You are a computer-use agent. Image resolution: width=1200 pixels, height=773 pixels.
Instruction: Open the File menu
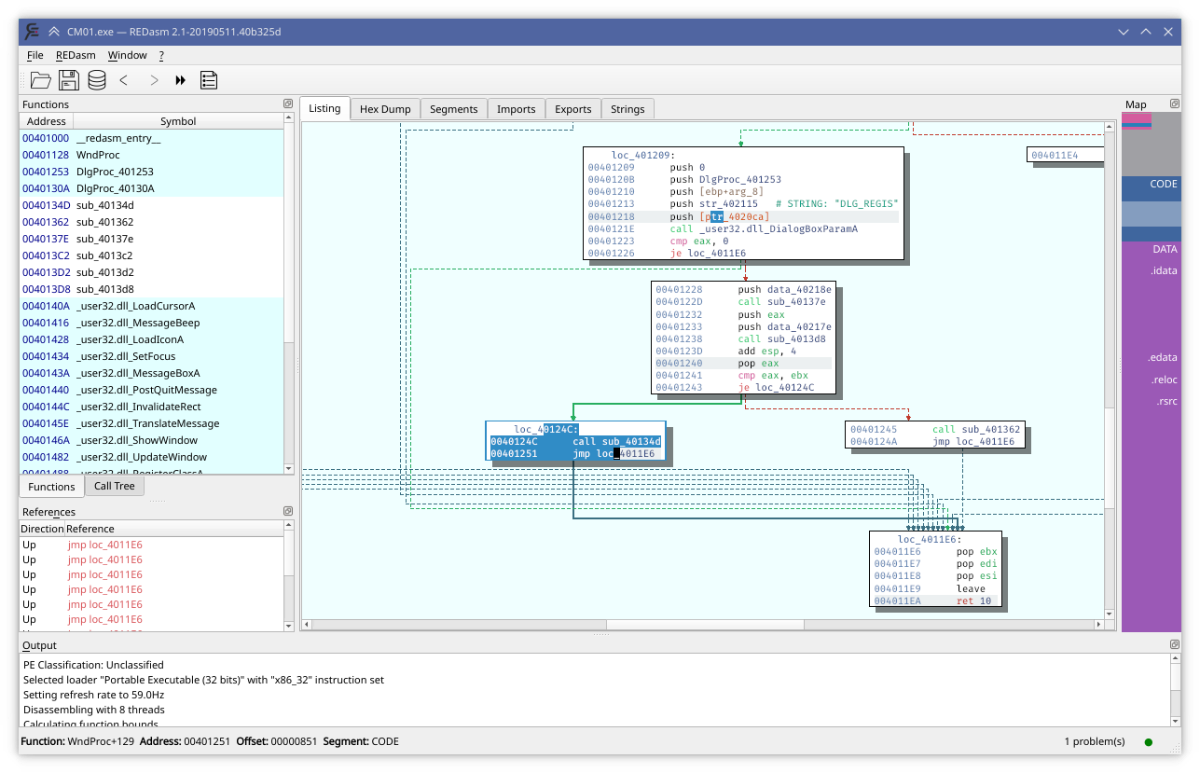(x=35, y=55)
